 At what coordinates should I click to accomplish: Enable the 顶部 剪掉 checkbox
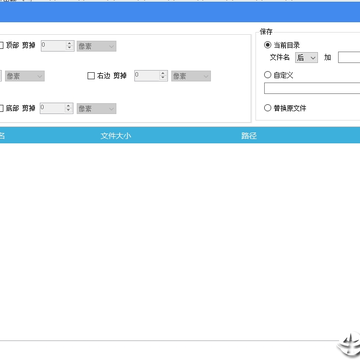(1, 46)
